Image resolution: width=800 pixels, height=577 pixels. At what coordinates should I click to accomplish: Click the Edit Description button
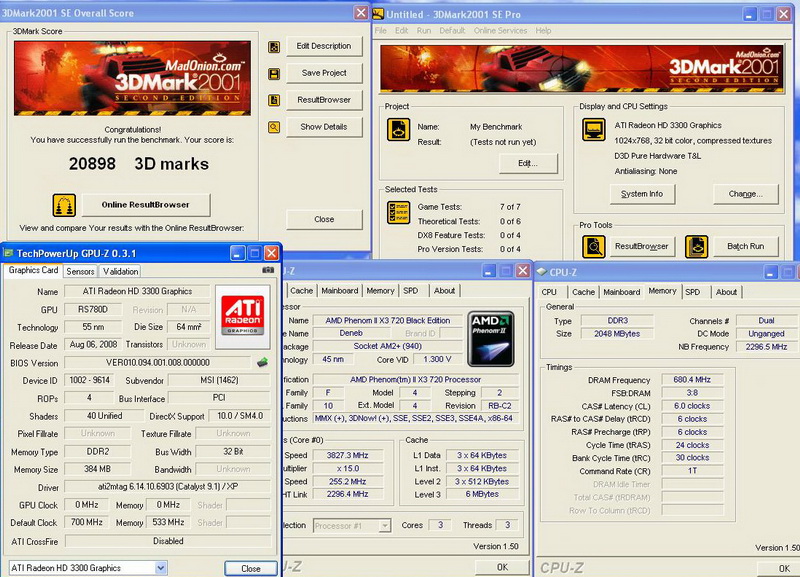tap(324, 46)
